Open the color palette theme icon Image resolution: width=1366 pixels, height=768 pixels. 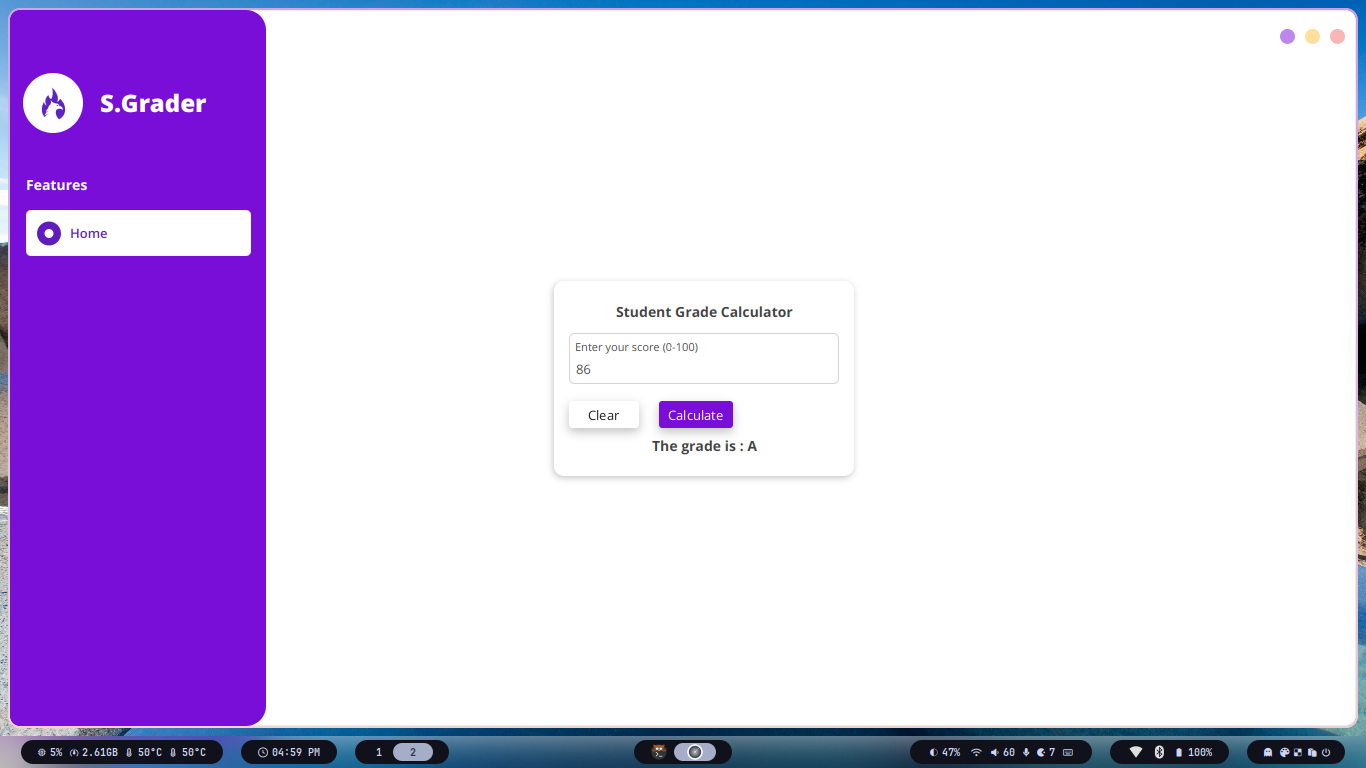point(1284,752)
